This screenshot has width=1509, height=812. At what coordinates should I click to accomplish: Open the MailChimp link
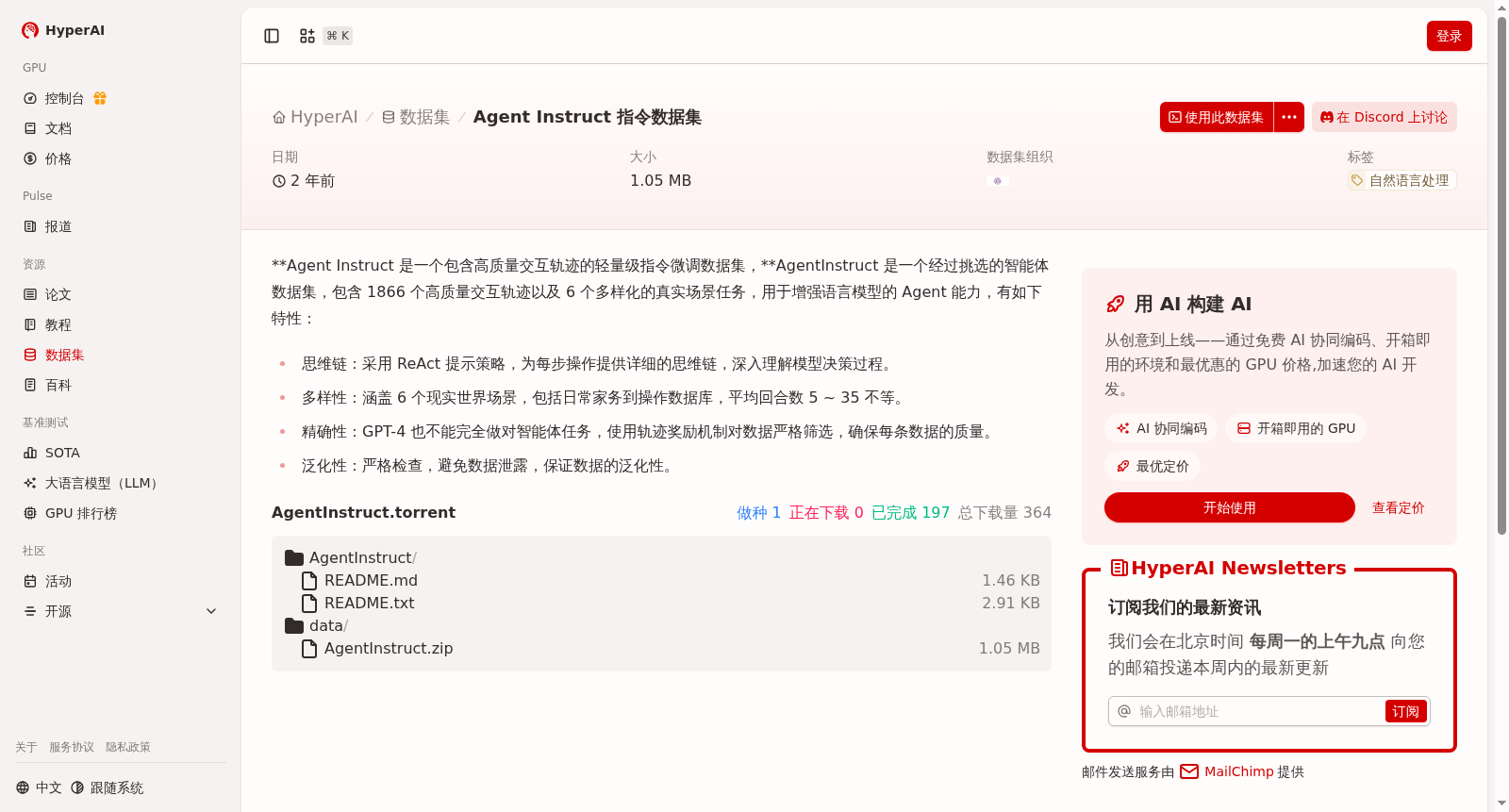pyautogui.click(x=1227, y=771)
